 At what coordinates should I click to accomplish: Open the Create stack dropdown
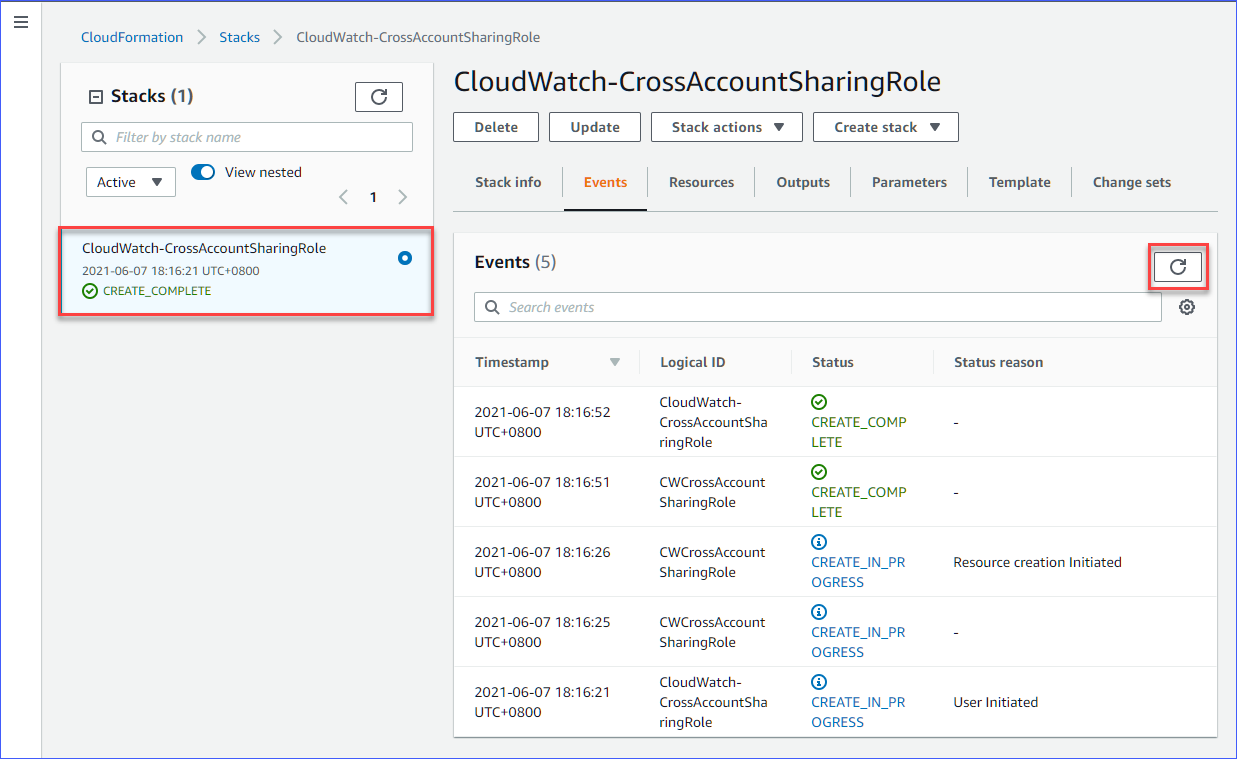[x=886, y=127]
